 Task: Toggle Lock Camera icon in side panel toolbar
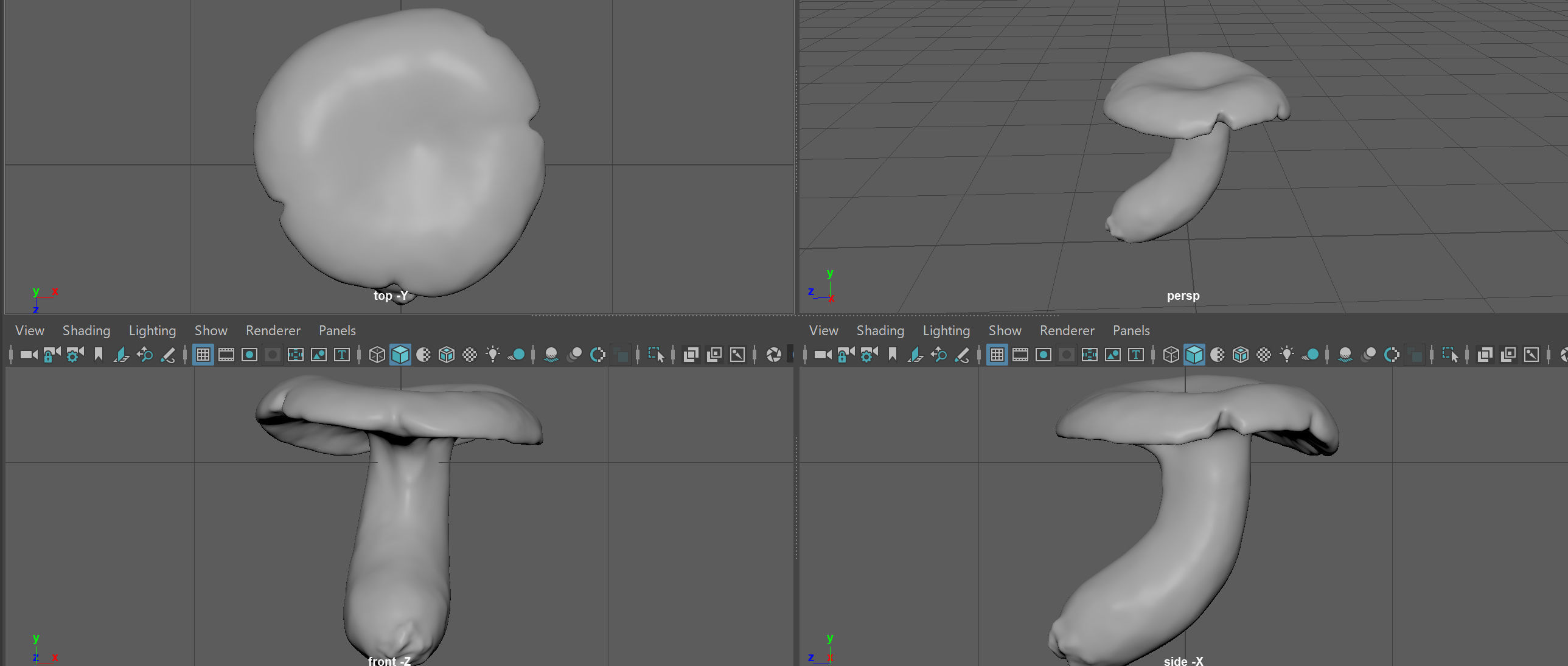(x=846, y=355)
